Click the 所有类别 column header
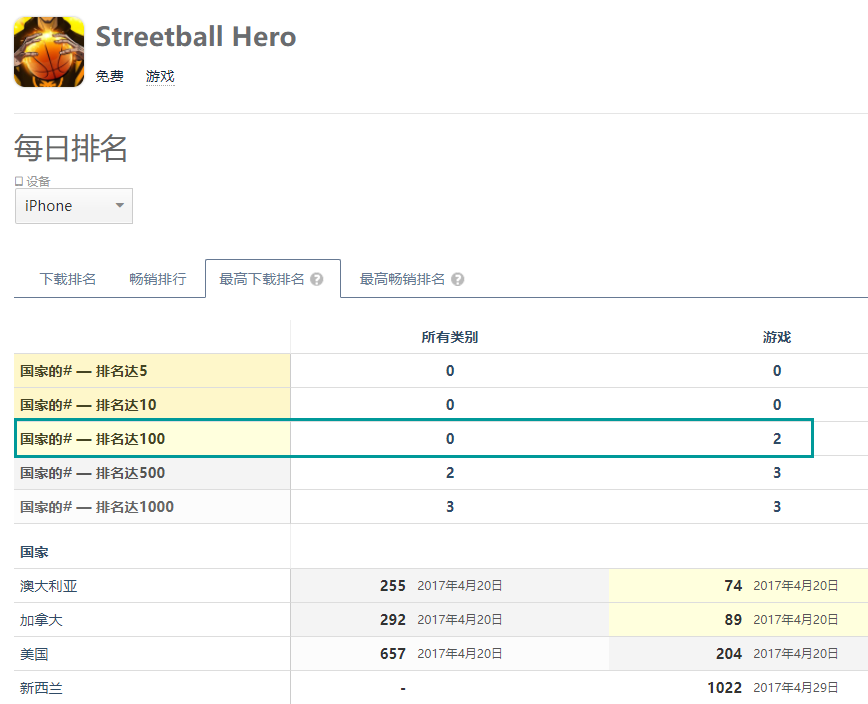The width and height of the screenshot is (868, 704). pos(450,337)
